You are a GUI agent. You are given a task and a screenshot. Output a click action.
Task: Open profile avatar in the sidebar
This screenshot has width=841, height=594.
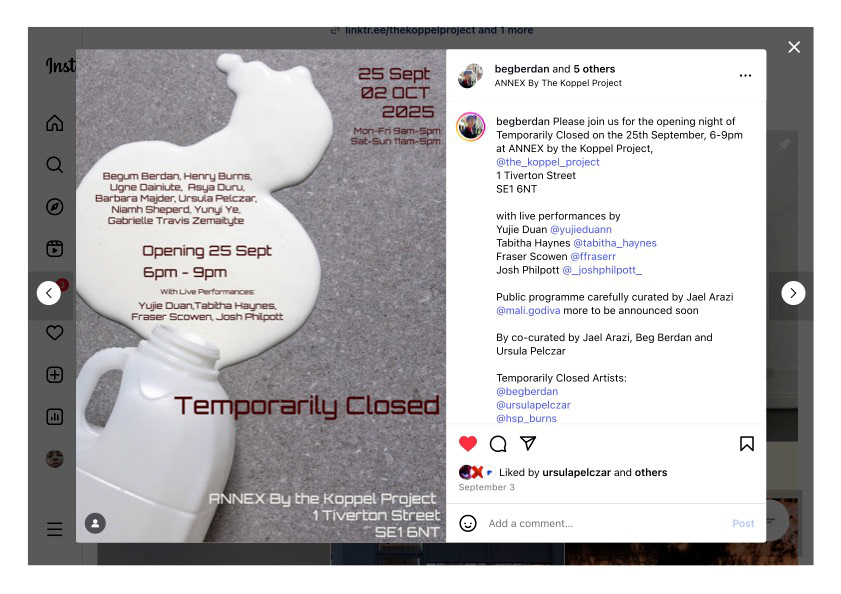click(55, 459)
